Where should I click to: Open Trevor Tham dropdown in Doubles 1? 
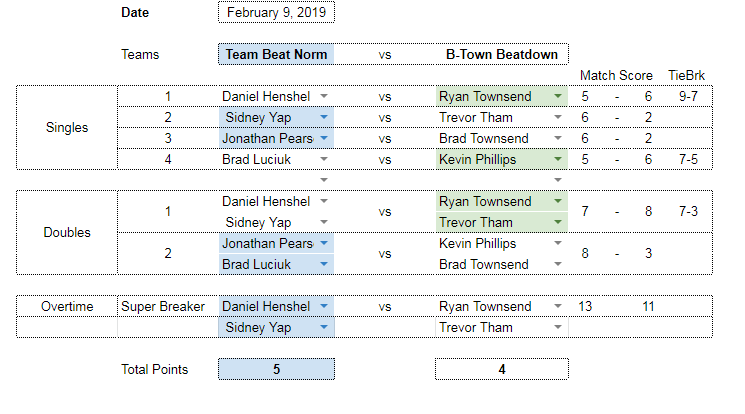coord(558,222)
